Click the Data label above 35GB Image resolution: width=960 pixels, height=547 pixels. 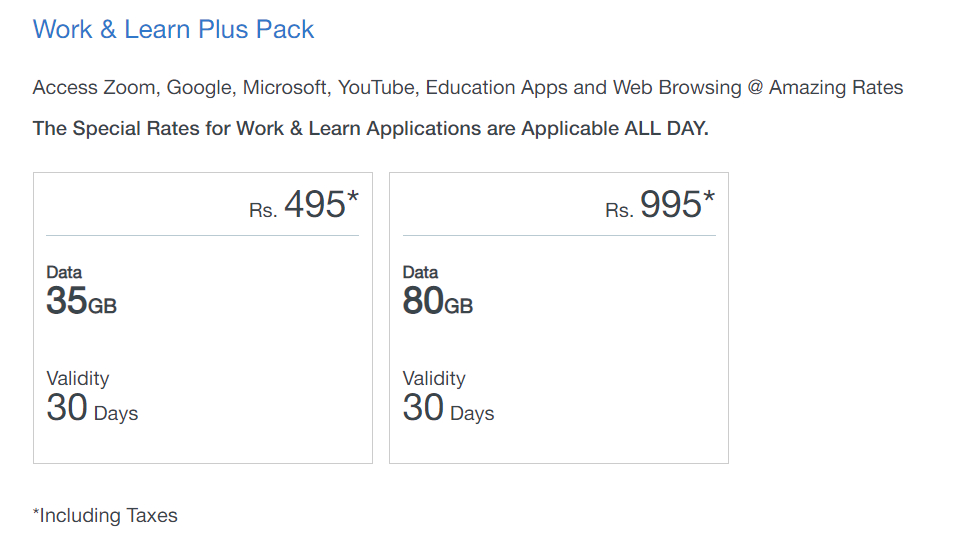(64, 272)
